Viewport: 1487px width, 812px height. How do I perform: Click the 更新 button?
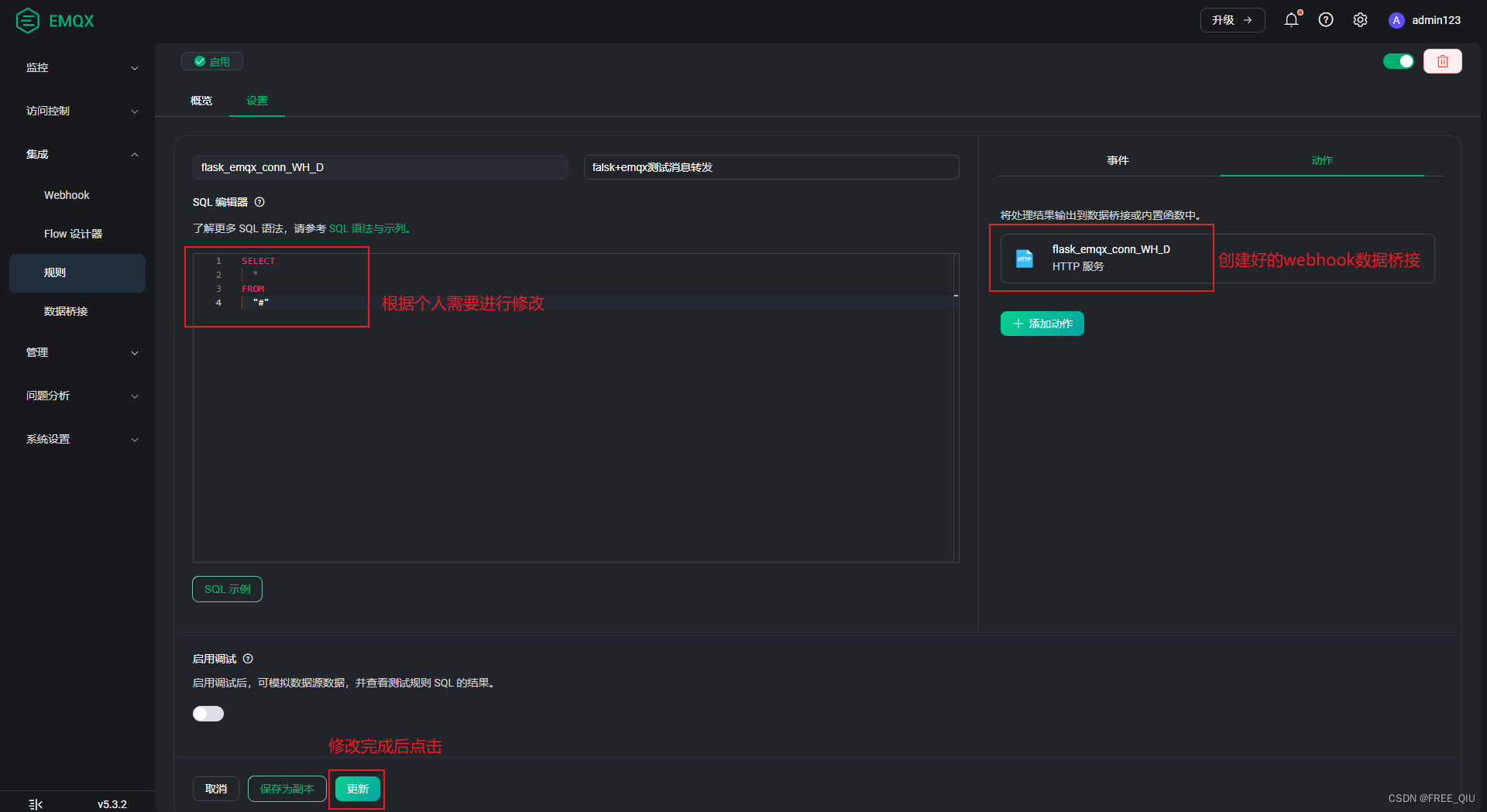coord(358,789)
